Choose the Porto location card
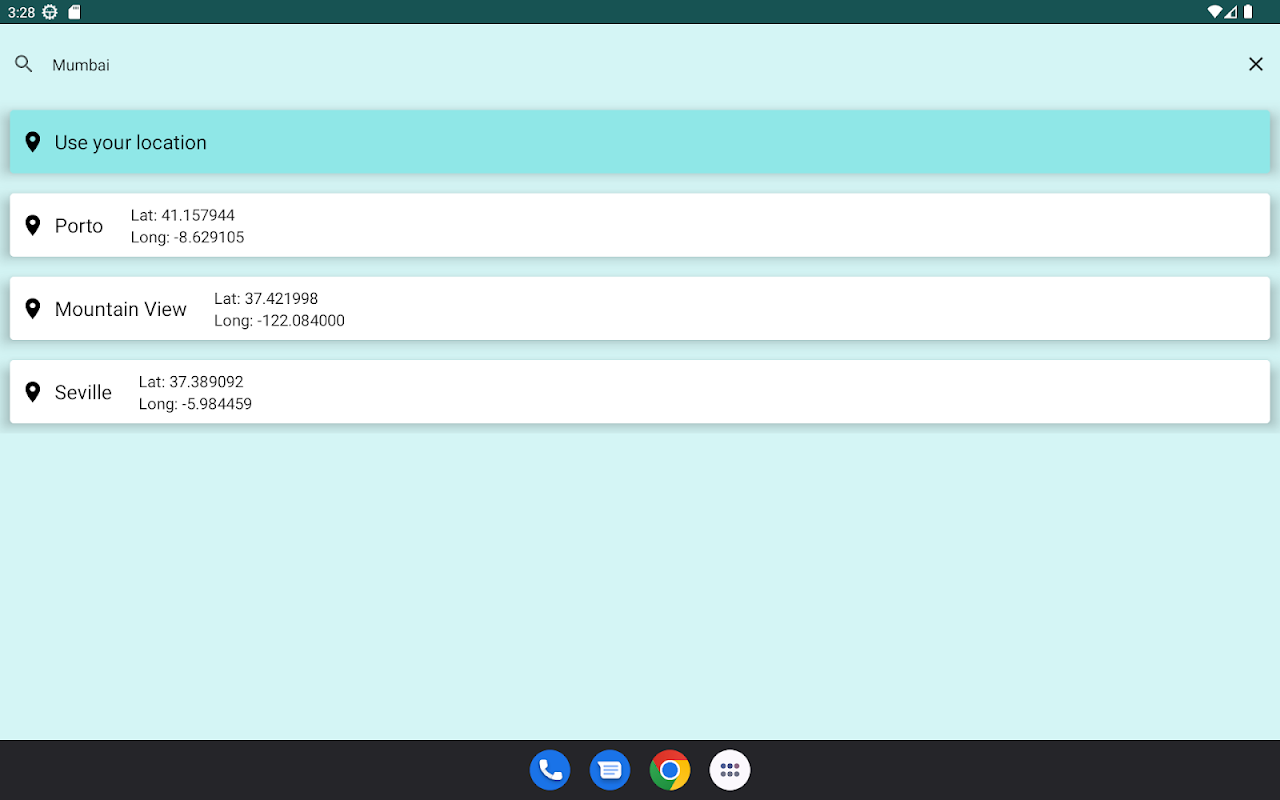This screenshot has height=800, width=1280. 640,225
